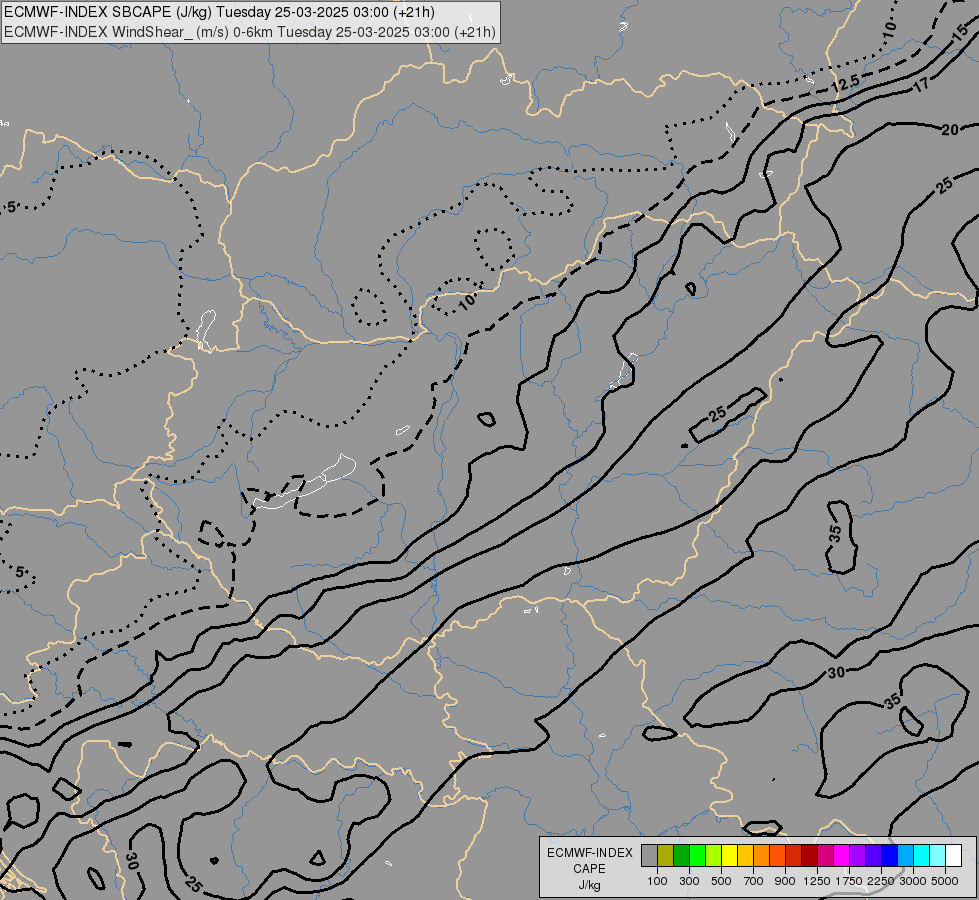The image size is (979, 900).
Task: Select the olive legend color swatch
Action: [666, 856]
